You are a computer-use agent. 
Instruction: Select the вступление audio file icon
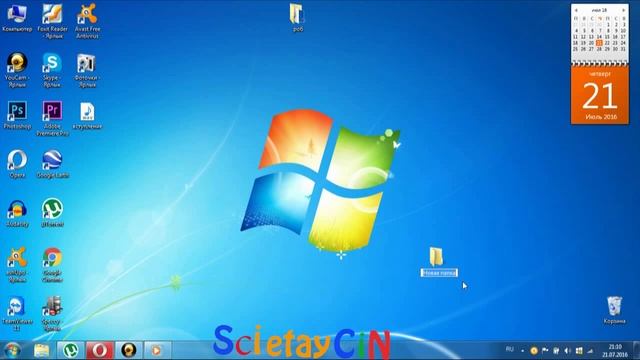87,116
